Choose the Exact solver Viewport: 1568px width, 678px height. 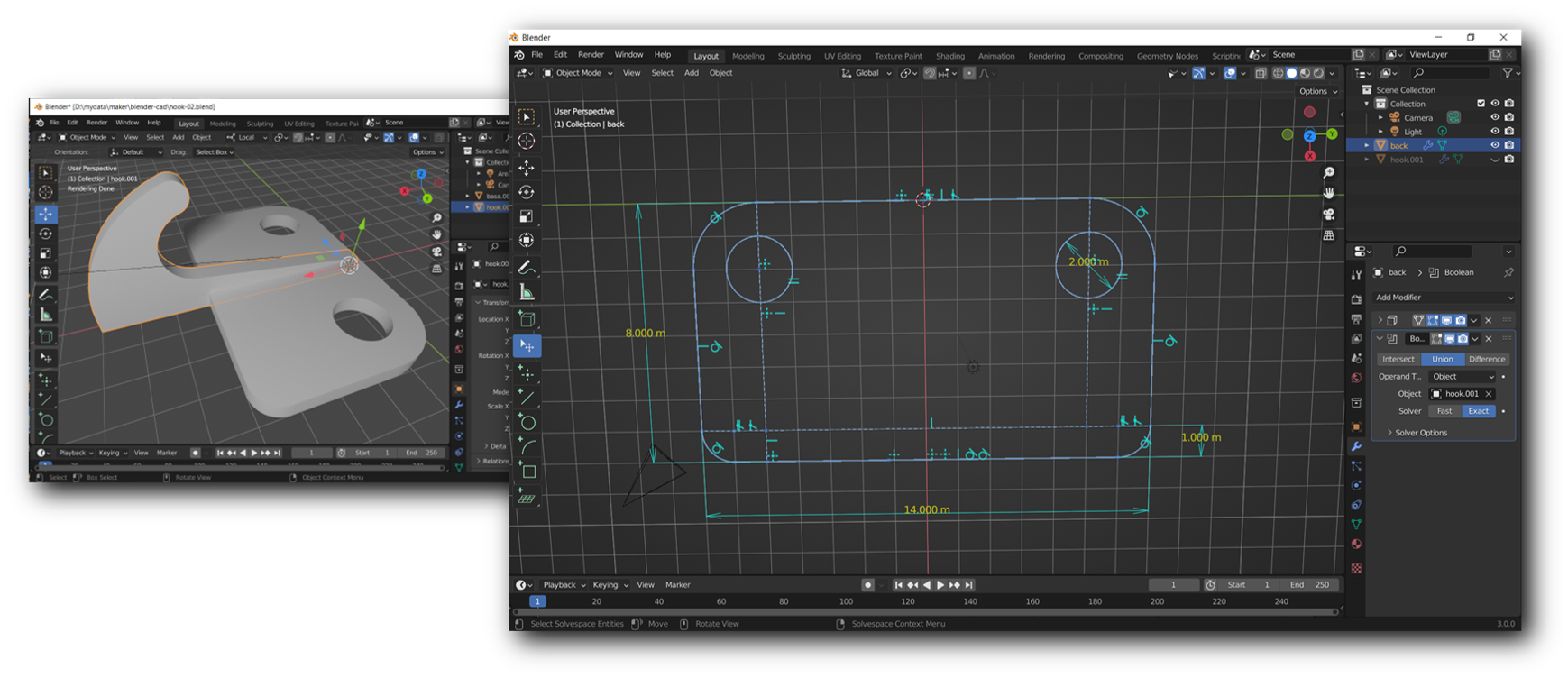click(x=1479, y=411)
